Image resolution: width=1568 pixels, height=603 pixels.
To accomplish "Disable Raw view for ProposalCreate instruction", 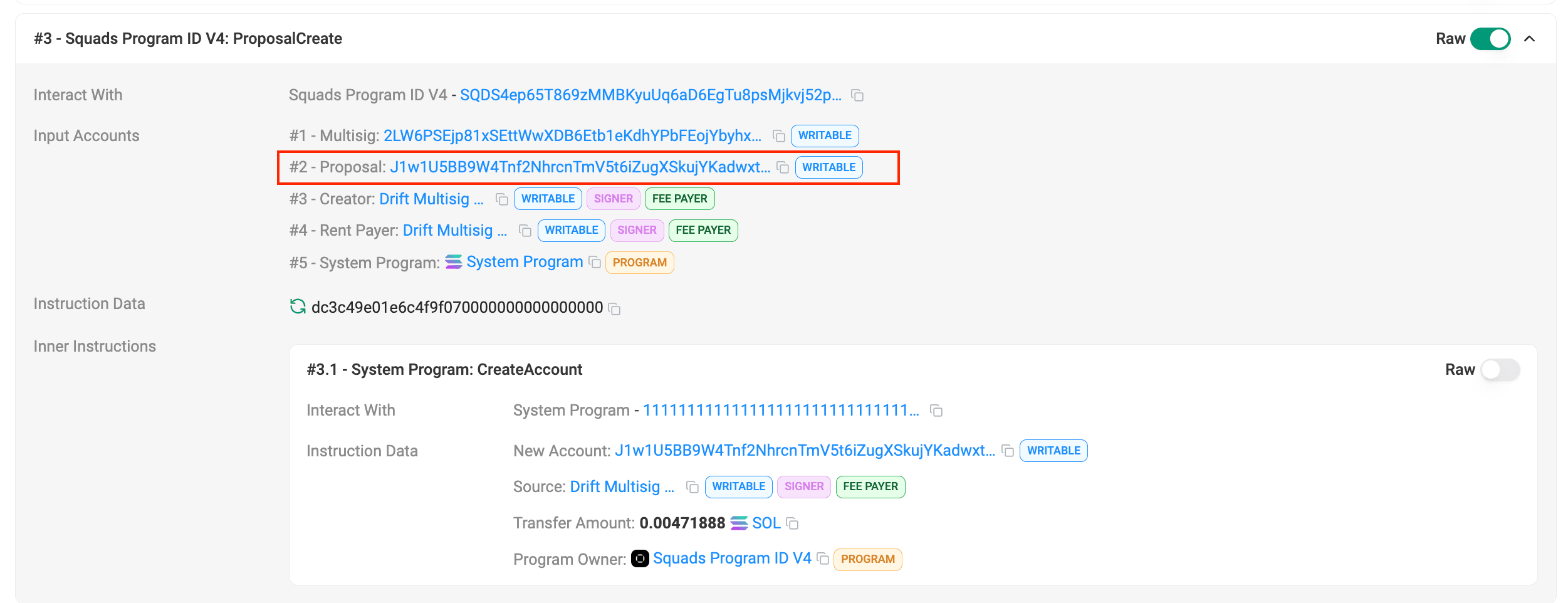I will tap(1490, 39).
